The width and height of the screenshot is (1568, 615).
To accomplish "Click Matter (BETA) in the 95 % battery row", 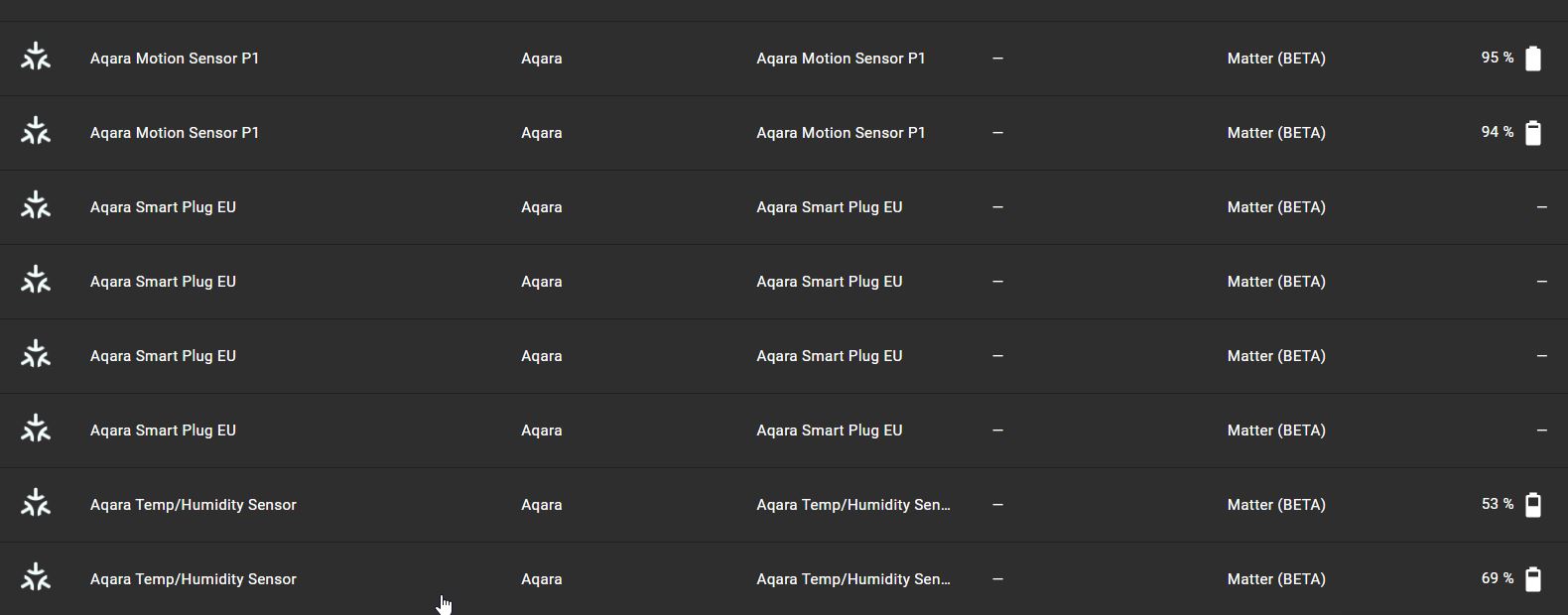I will click(x=1276, y=59).
